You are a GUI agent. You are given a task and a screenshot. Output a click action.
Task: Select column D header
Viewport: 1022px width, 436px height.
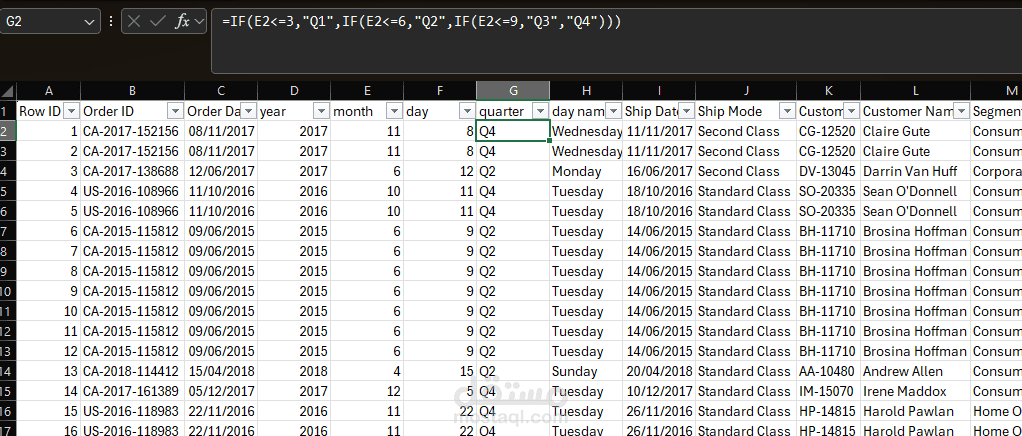tap(294, 91)
